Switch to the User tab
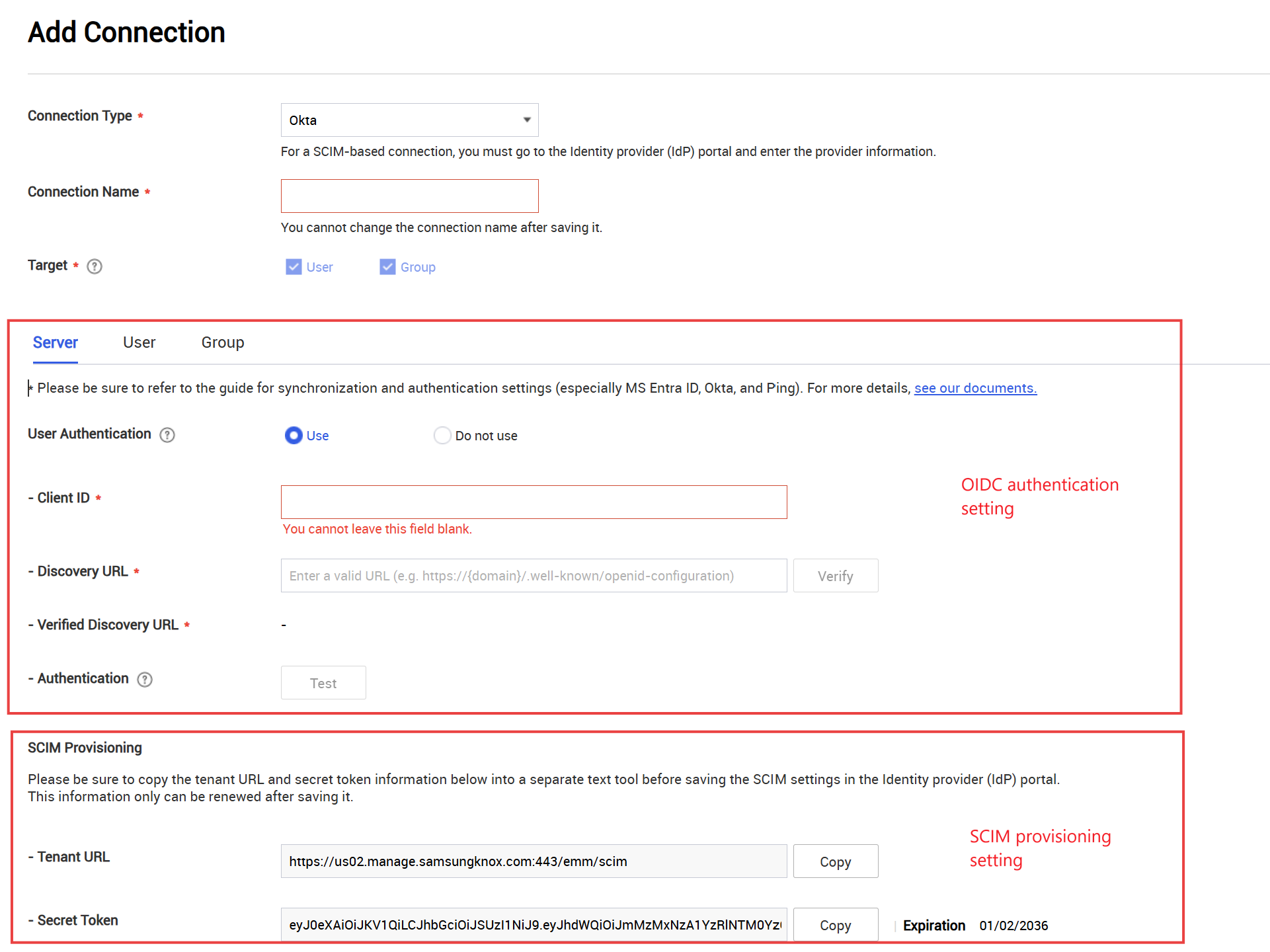Viewport: 1270px width, 952px height. [x=139, y=342]
